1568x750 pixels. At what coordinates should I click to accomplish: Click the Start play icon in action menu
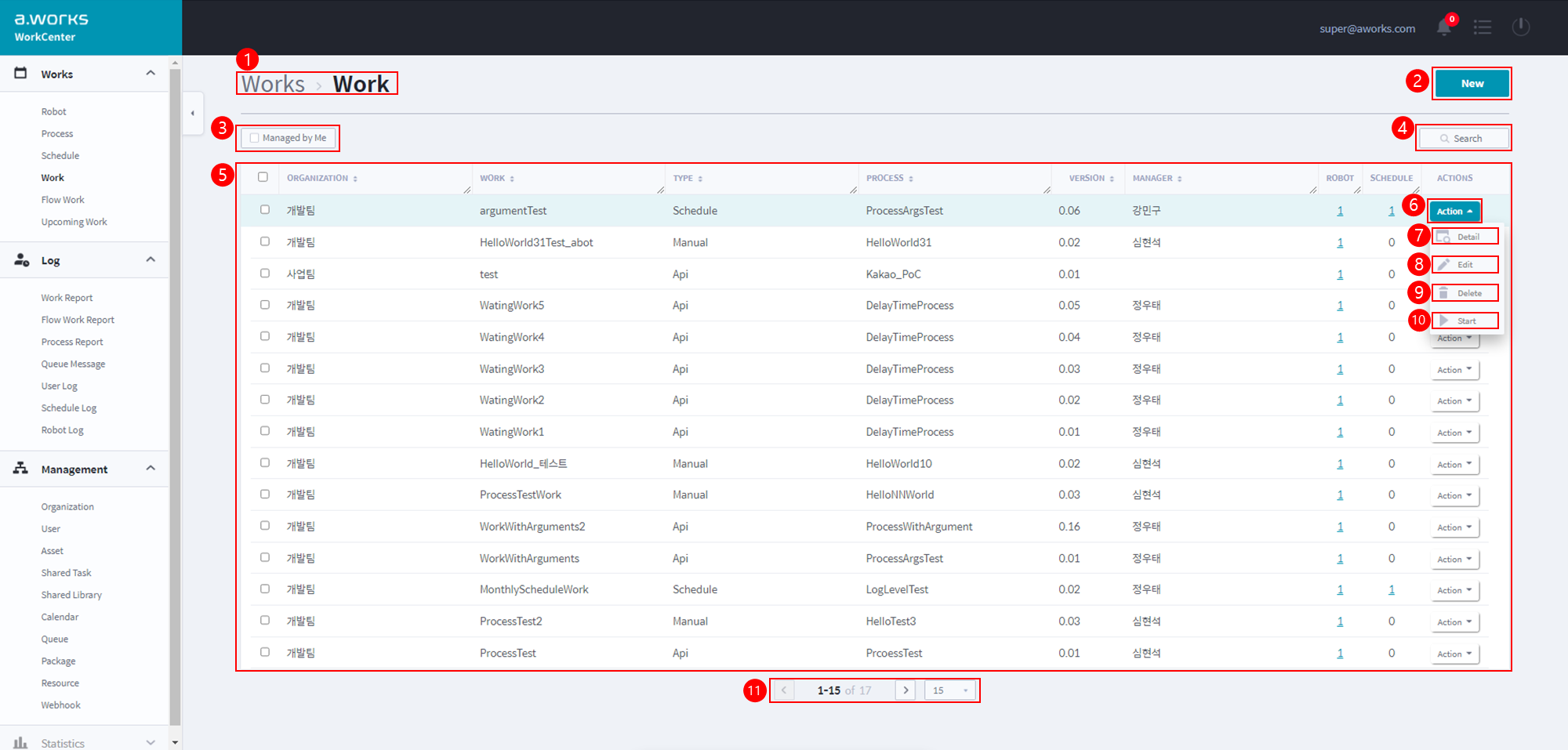coord(1444,321)
